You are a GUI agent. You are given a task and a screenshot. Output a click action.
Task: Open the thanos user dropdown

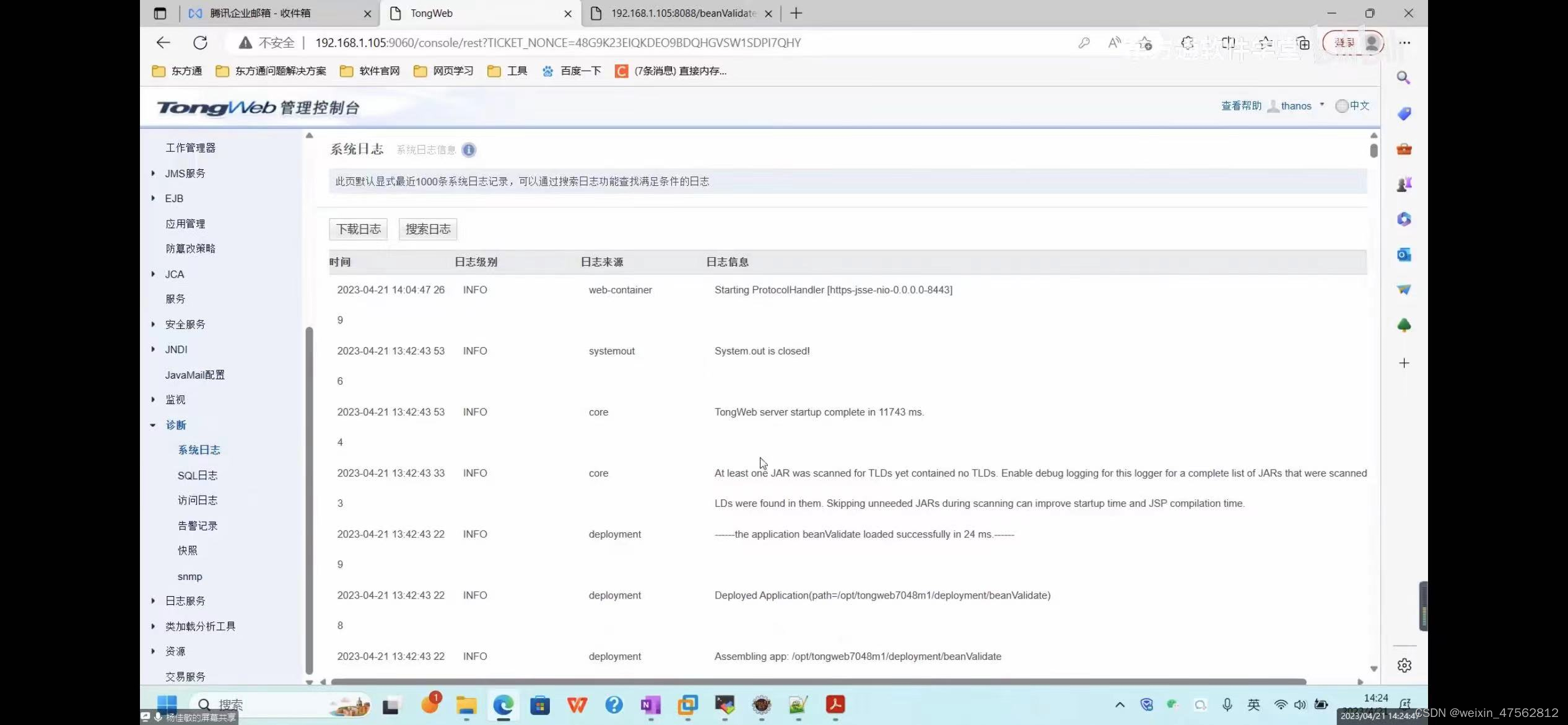[x=1296, y=106]
